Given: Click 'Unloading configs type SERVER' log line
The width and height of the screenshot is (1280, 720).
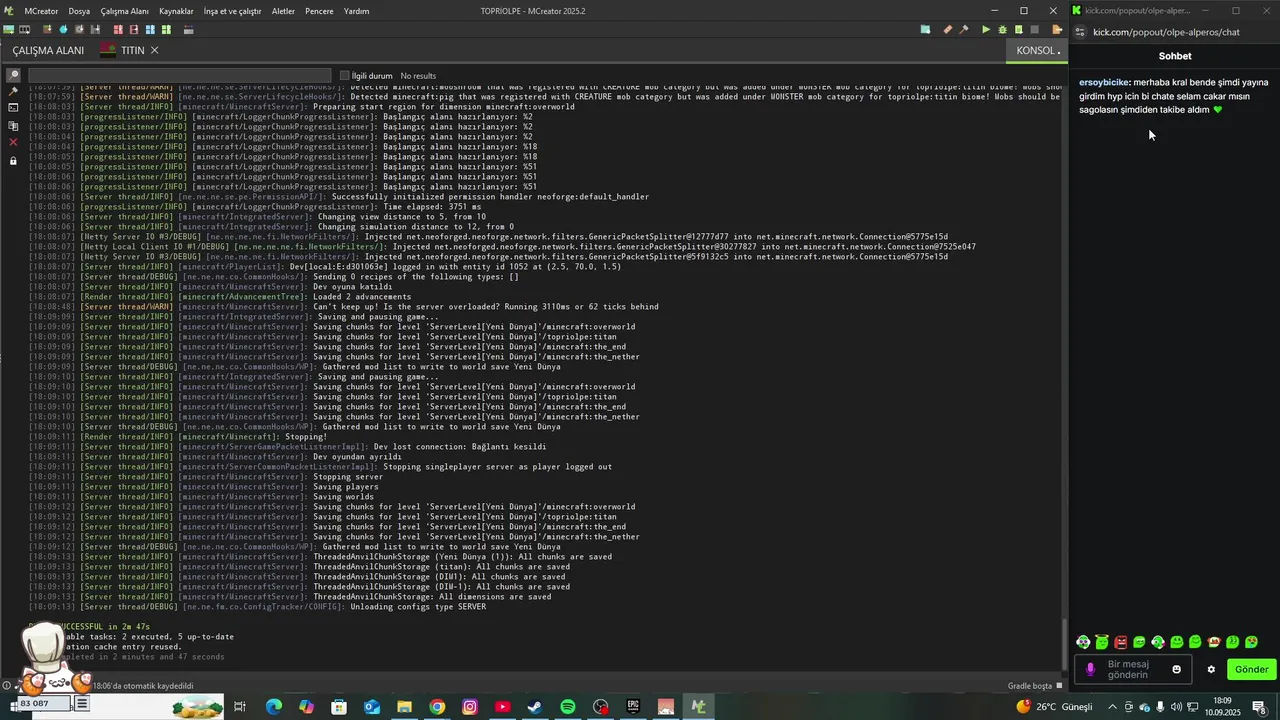Looking at the screenshot, I should click(257, 607).
